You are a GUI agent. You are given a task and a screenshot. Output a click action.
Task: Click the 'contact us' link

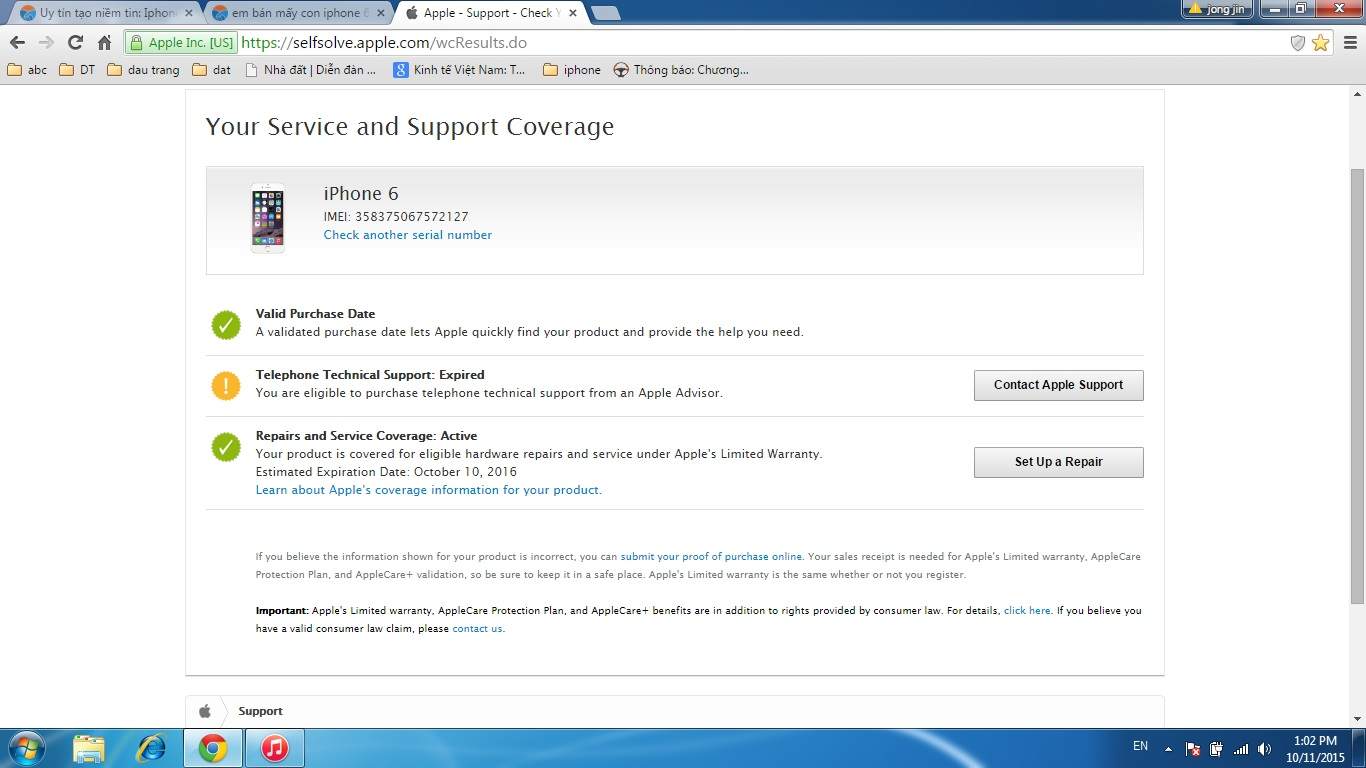pyautogui.click(x=477, y=629)
